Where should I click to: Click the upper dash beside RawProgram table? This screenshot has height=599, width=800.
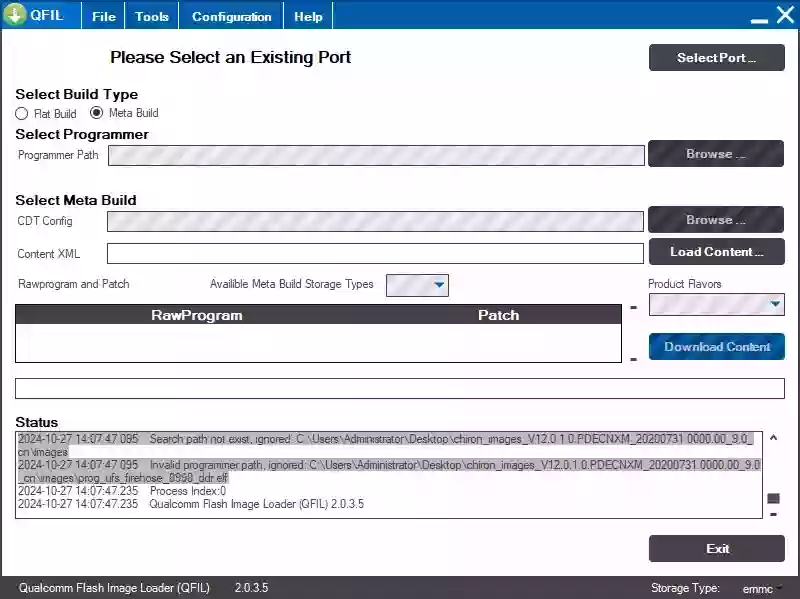point(633,308)
